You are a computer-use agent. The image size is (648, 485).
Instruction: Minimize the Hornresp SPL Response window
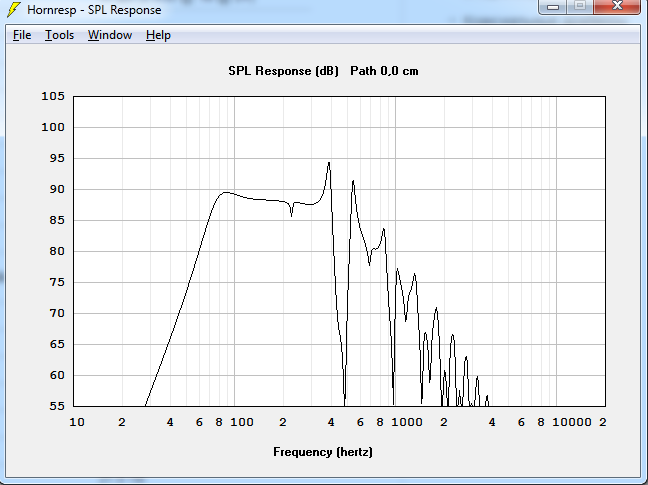[x=553, y=7]
